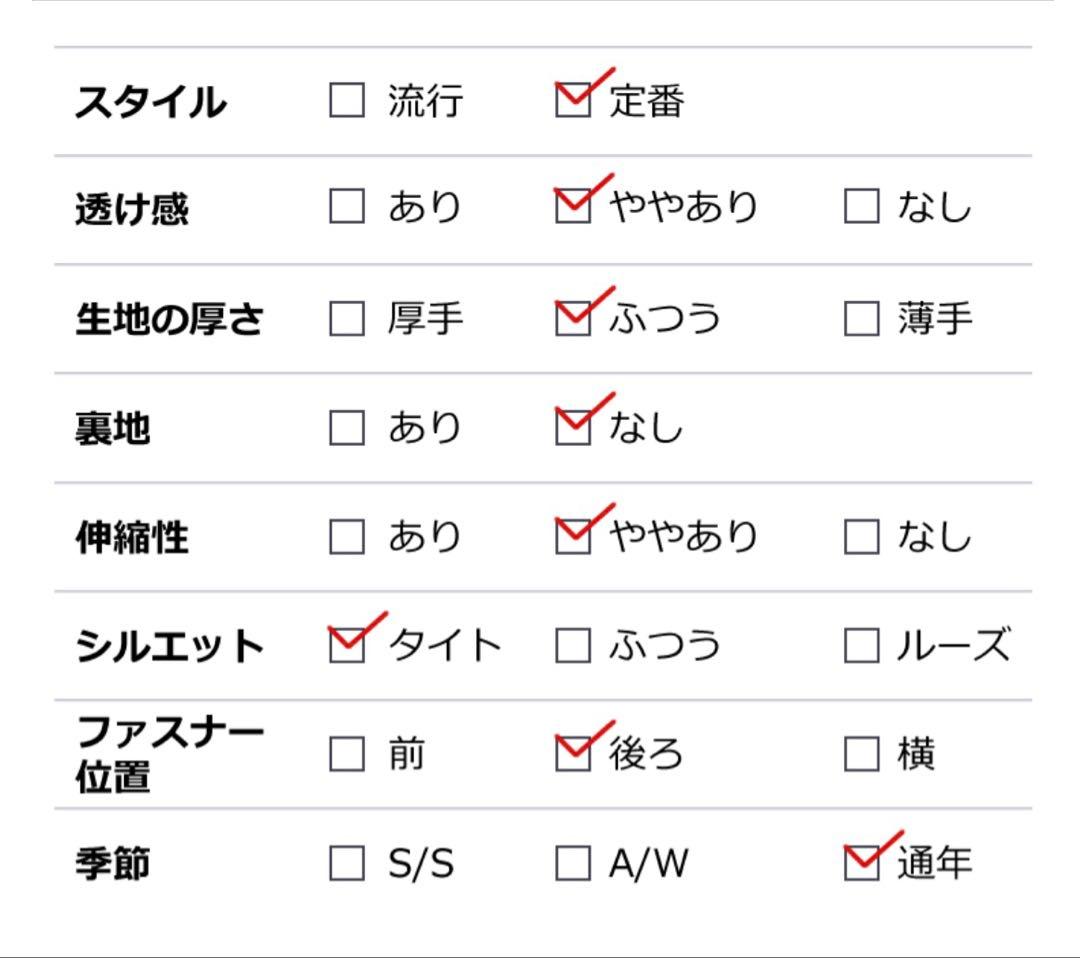
Task: Uncheck the 定番 style checkbox
Action: 573,100
